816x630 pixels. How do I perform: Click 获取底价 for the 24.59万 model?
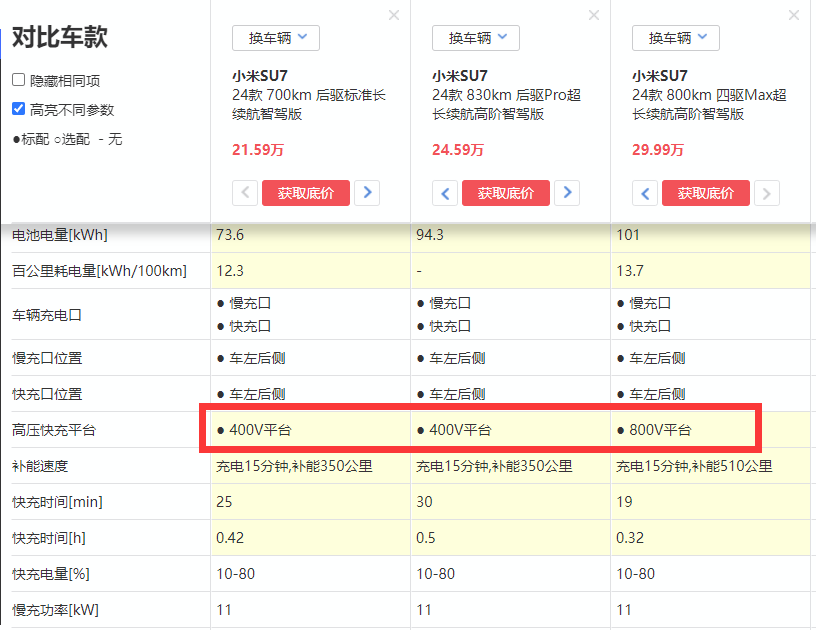pos(506,193)
